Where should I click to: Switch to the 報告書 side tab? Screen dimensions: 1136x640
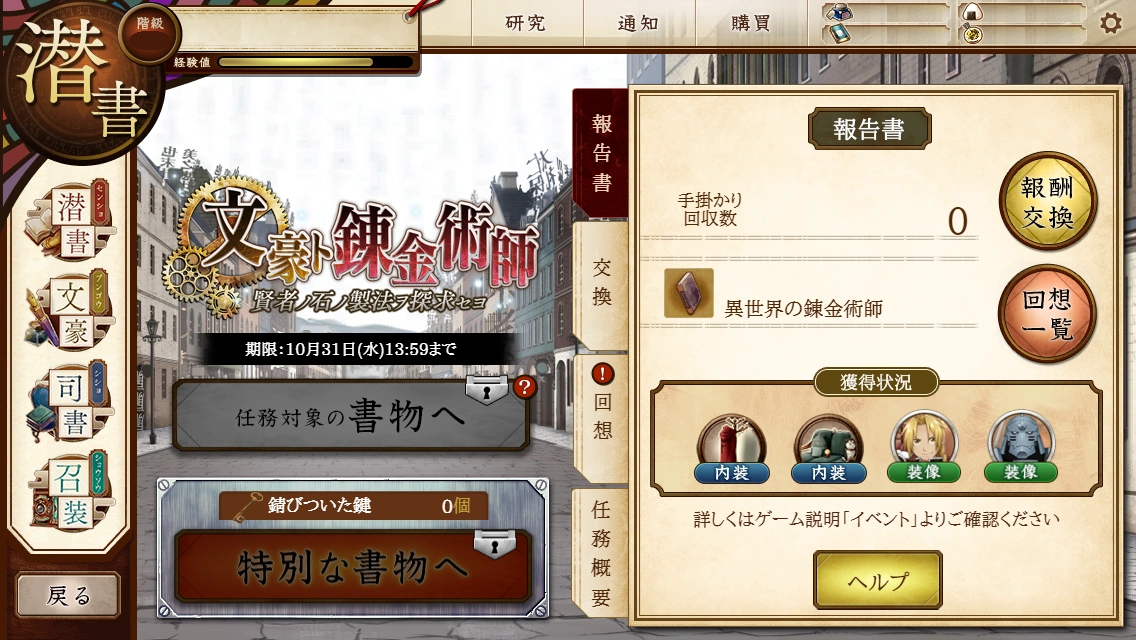point(601,154)
